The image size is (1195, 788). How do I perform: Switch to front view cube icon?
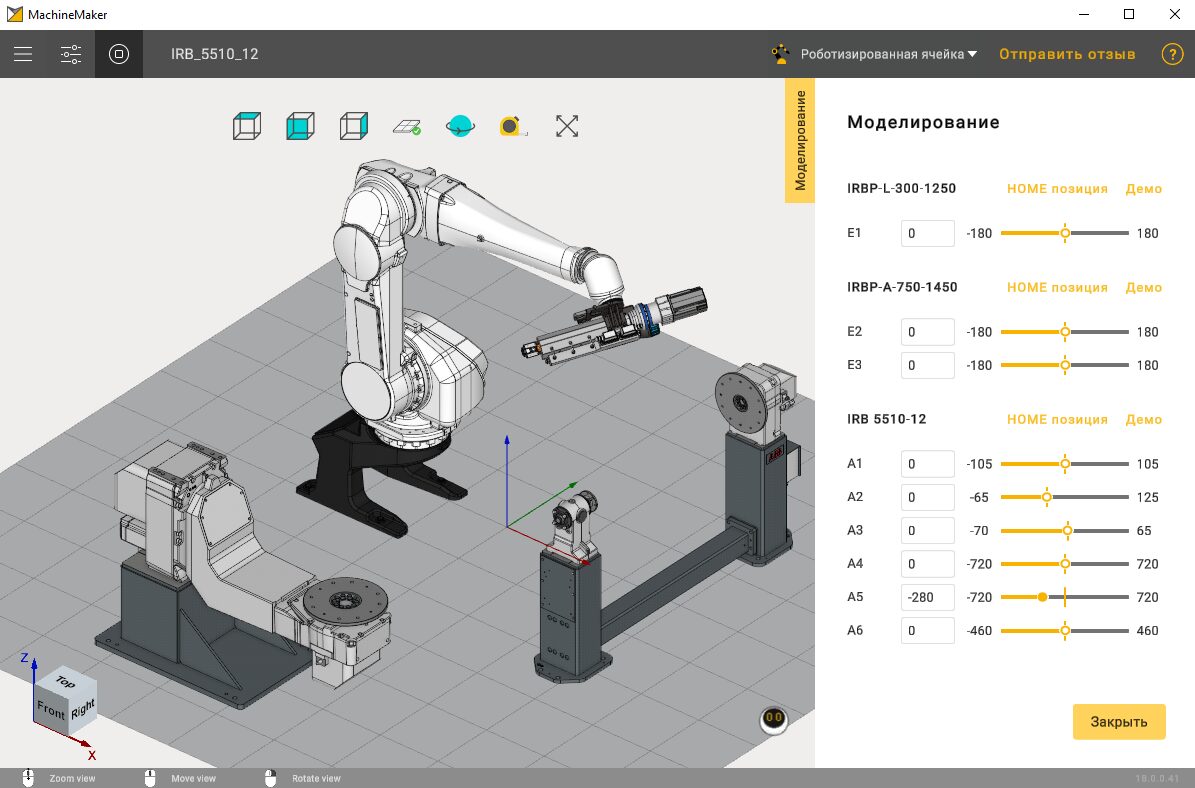pos(300,126)
